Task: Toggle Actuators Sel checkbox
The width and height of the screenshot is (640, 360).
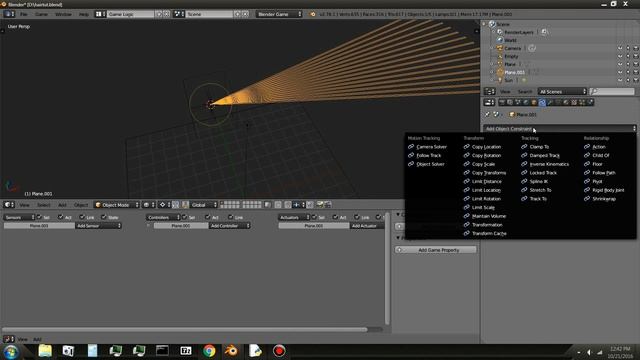Action: point(314,217)
